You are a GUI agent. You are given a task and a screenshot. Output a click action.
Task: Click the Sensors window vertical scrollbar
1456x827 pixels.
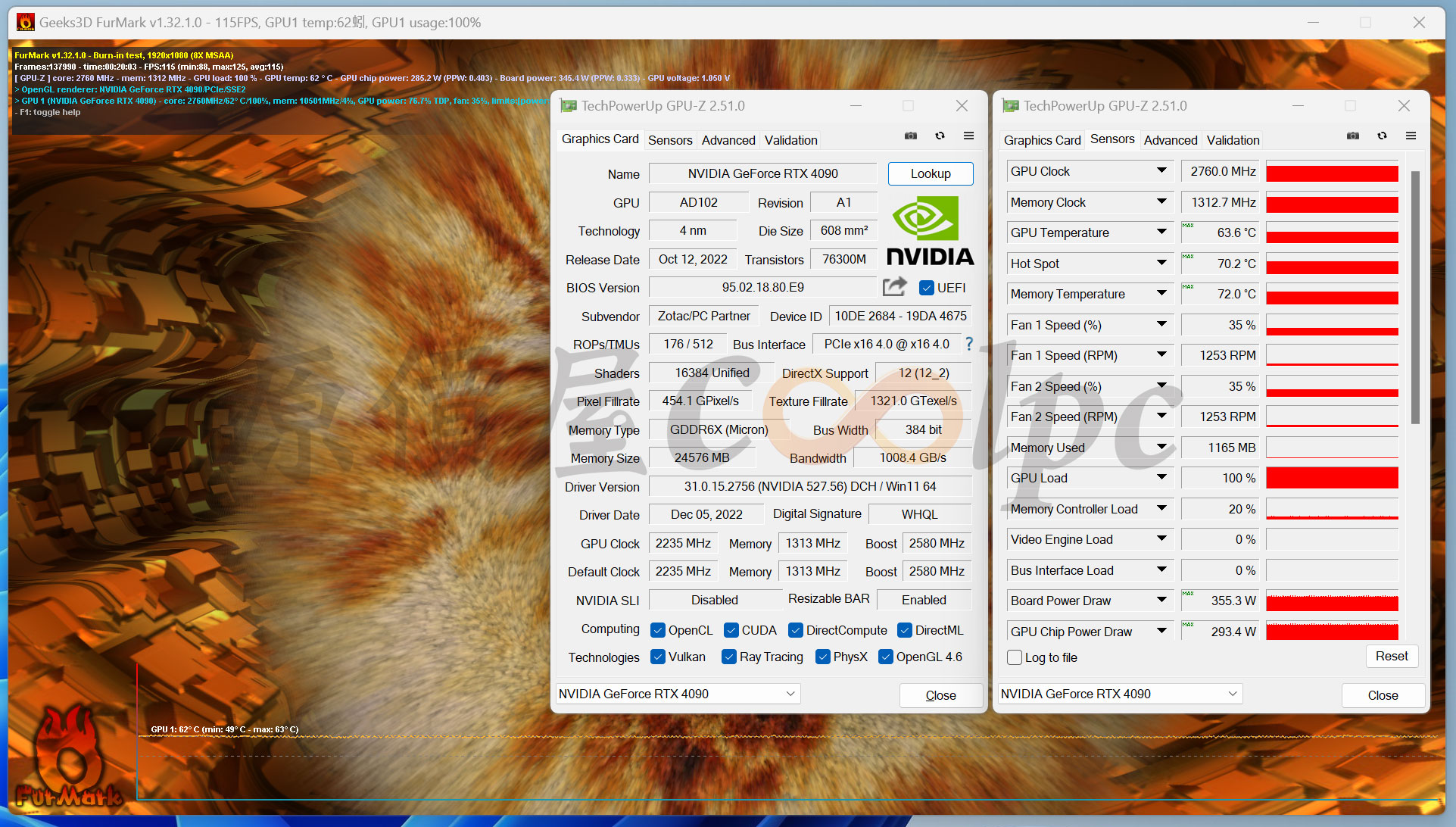[1415, 297]
